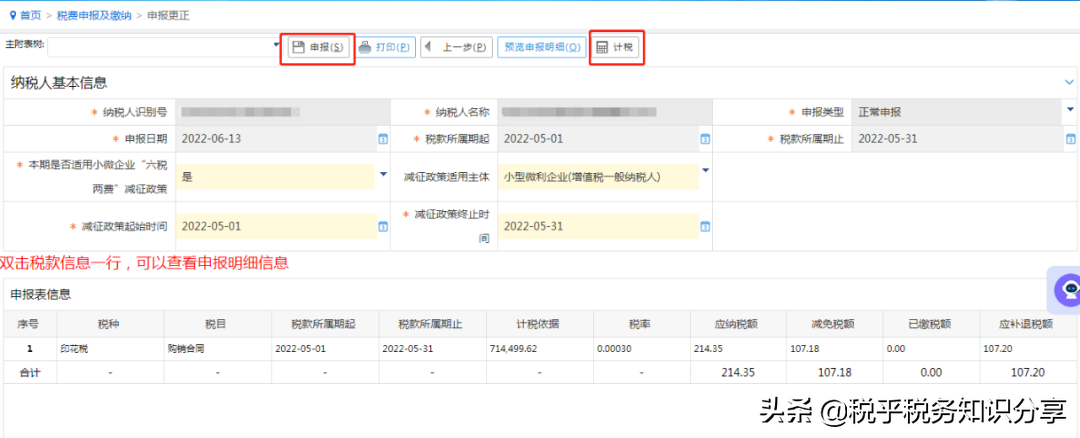Open 税费申报及缴纳 breadcrumb link

coord(93,15)
